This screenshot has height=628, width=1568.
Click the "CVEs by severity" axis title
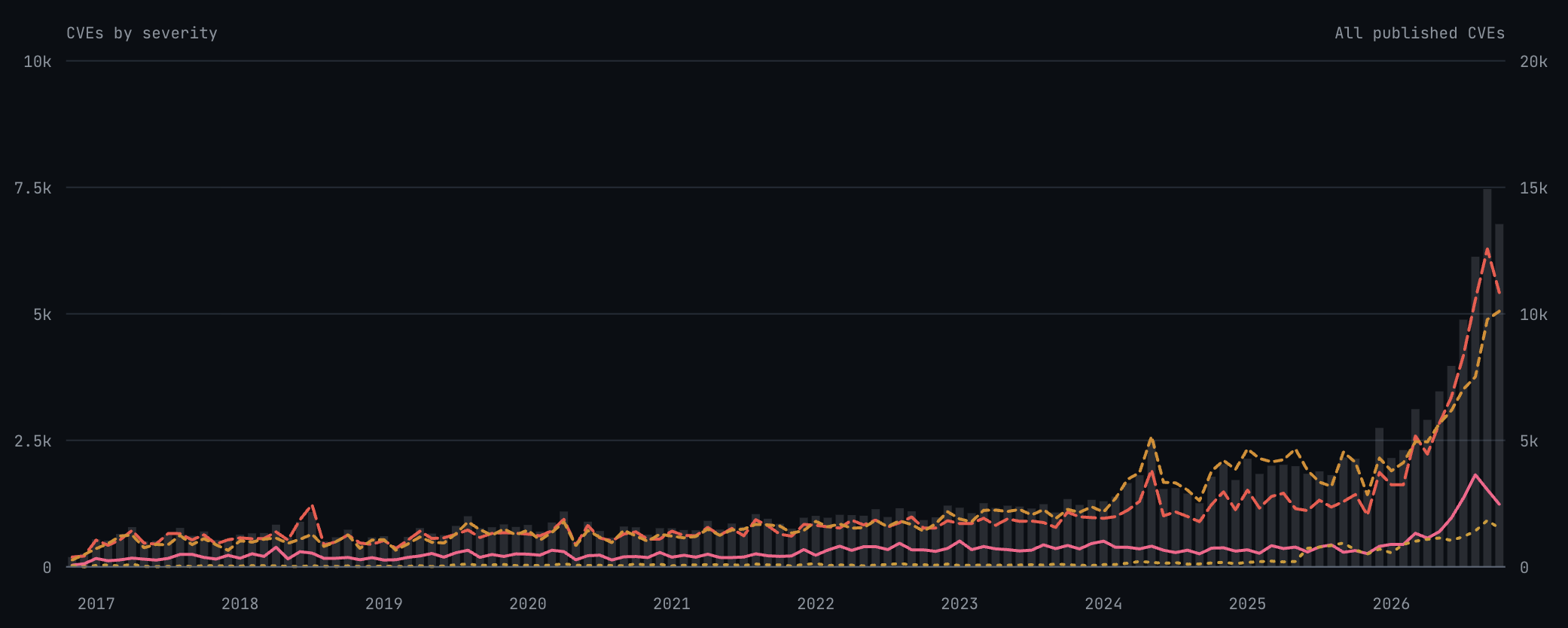pyautogui.click(x=142, y=33)
